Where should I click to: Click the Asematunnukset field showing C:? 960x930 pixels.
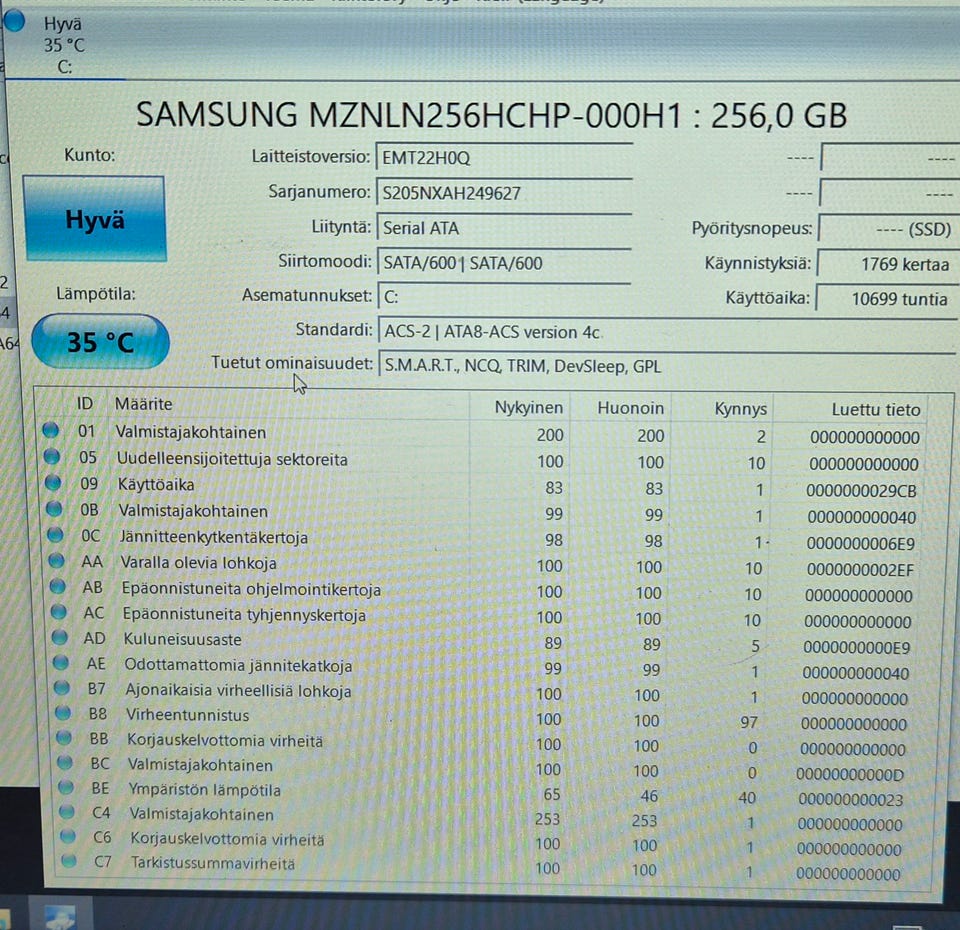click(x=504, y=297)
